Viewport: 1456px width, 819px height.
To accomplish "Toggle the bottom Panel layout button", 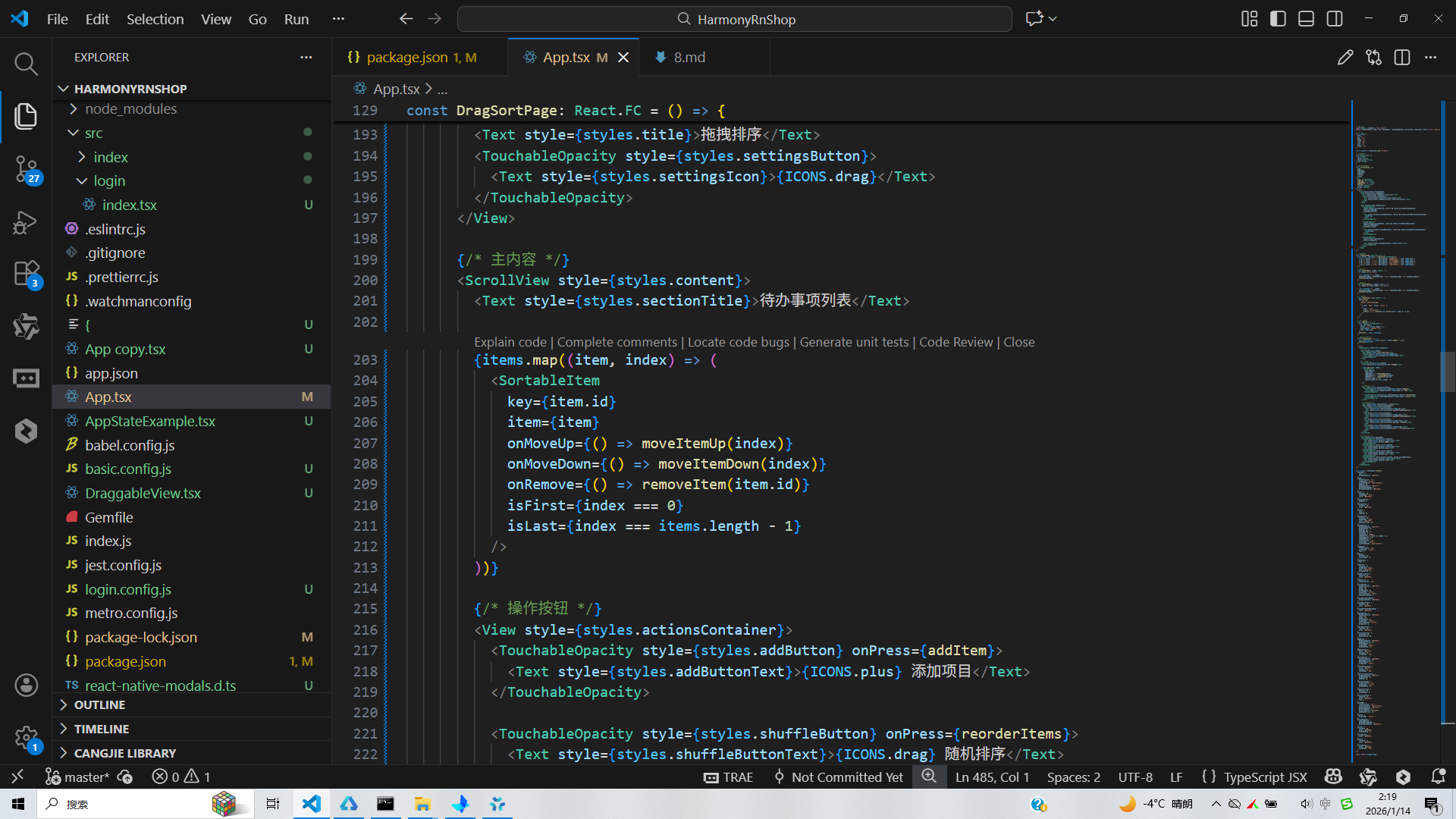I will pos(1306,19).
